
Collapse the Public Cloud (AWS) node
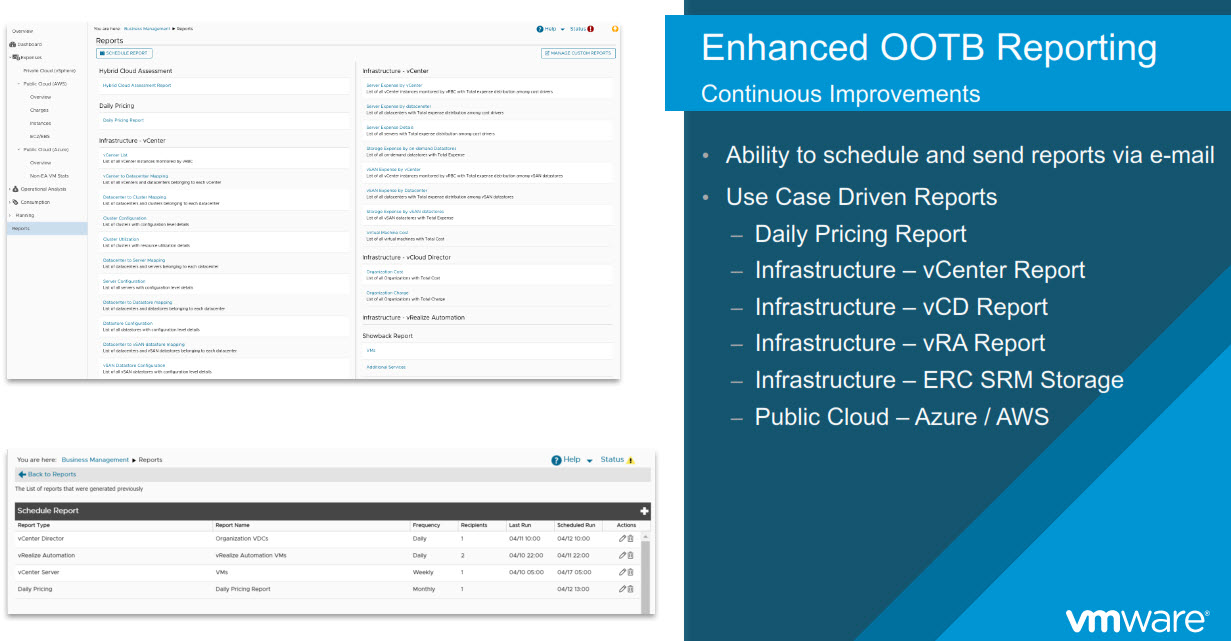click(x=18, y=84)
